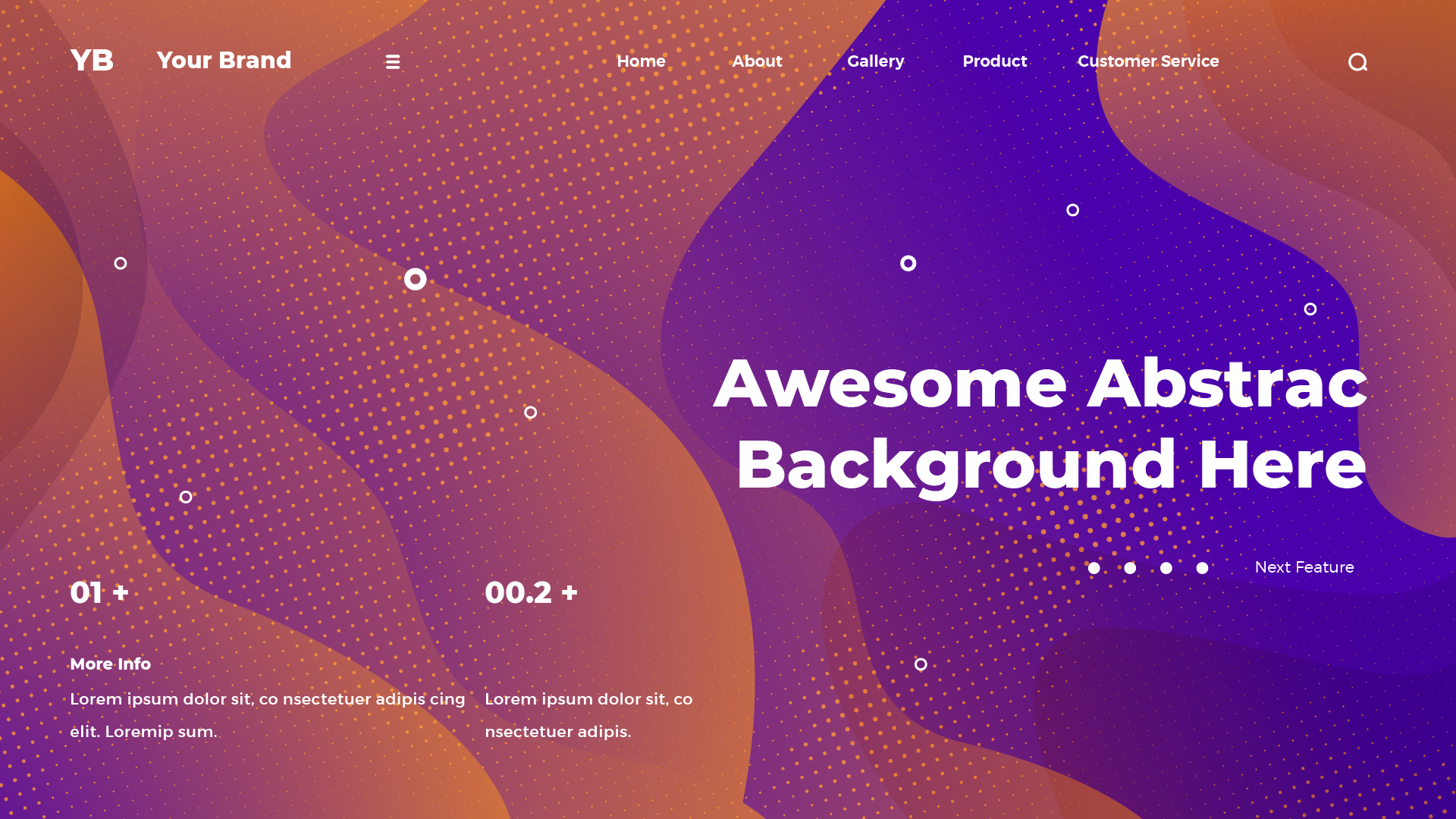
Task: Click the Customer Service menu item
Action: (x=1148, y=62)
